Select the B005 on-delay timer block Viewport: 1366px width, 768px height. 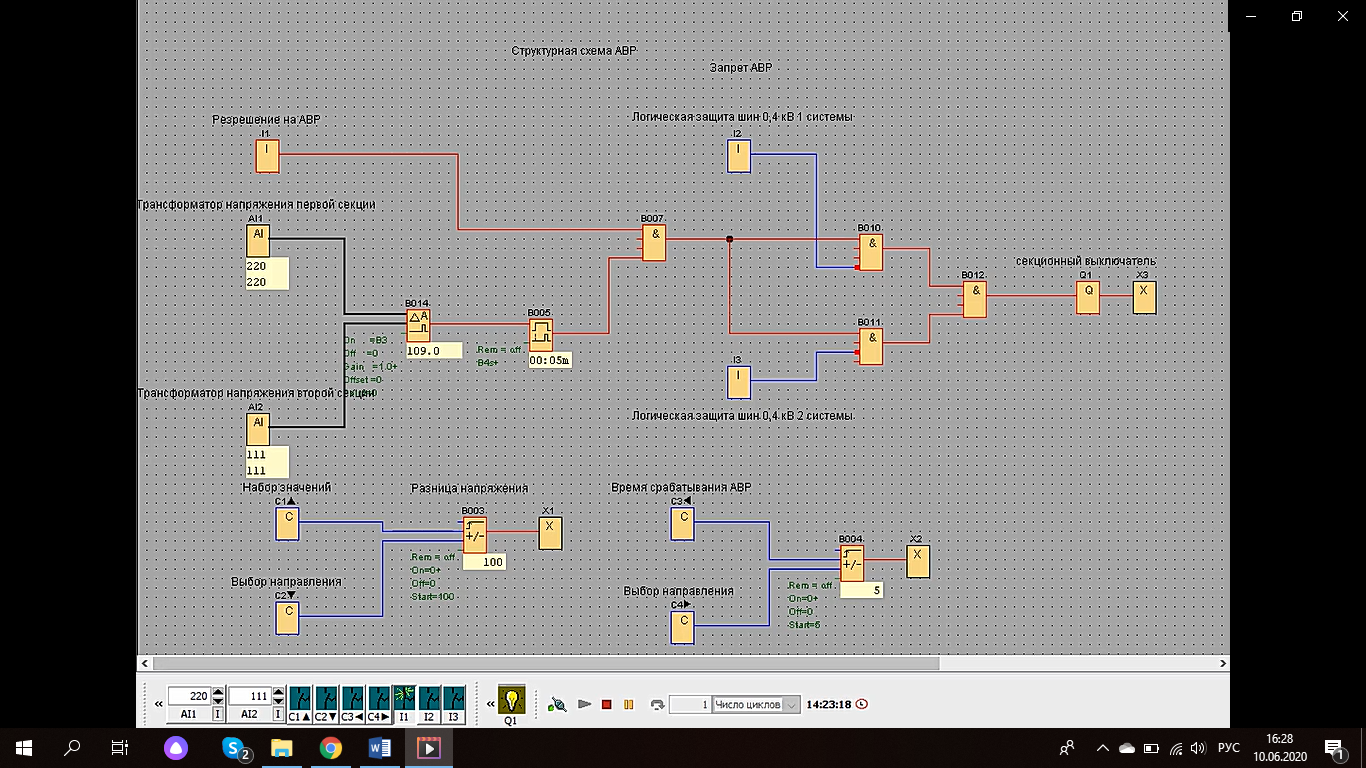click(x=540, y=334)
